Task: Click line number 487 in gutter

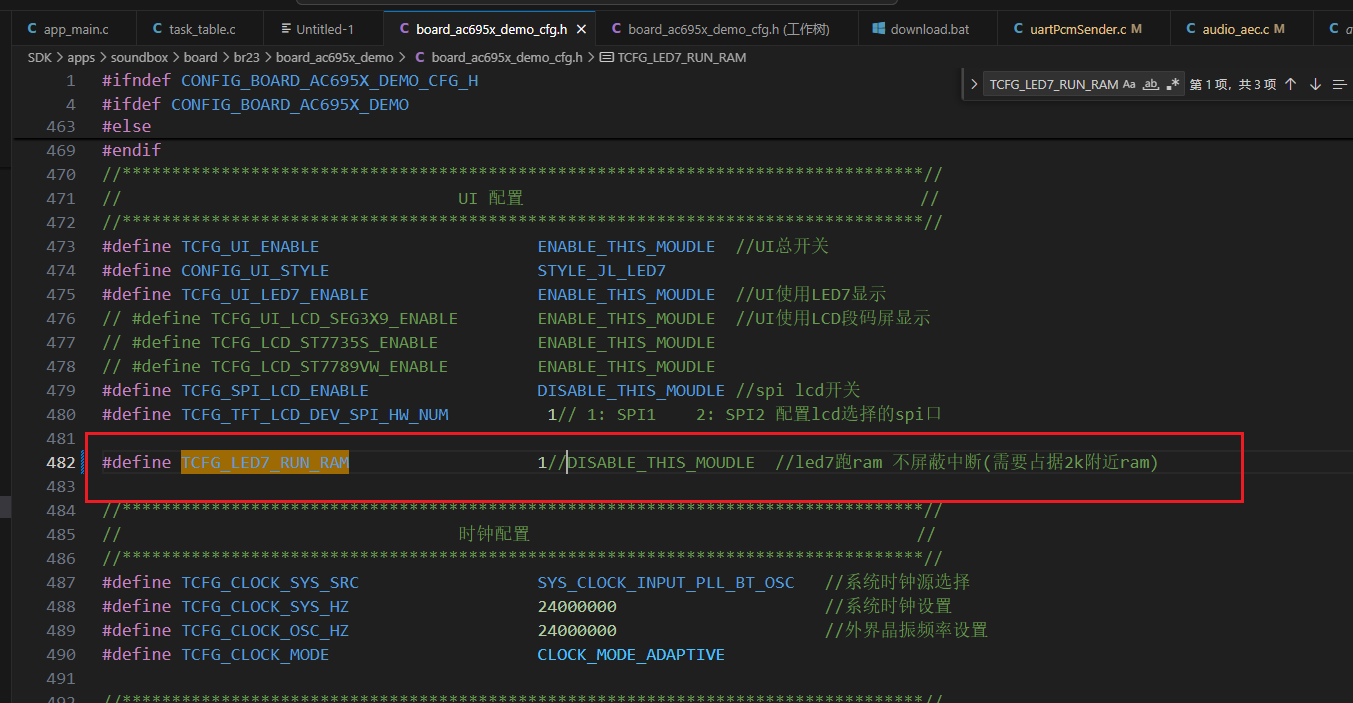Action: coord(61,582)
